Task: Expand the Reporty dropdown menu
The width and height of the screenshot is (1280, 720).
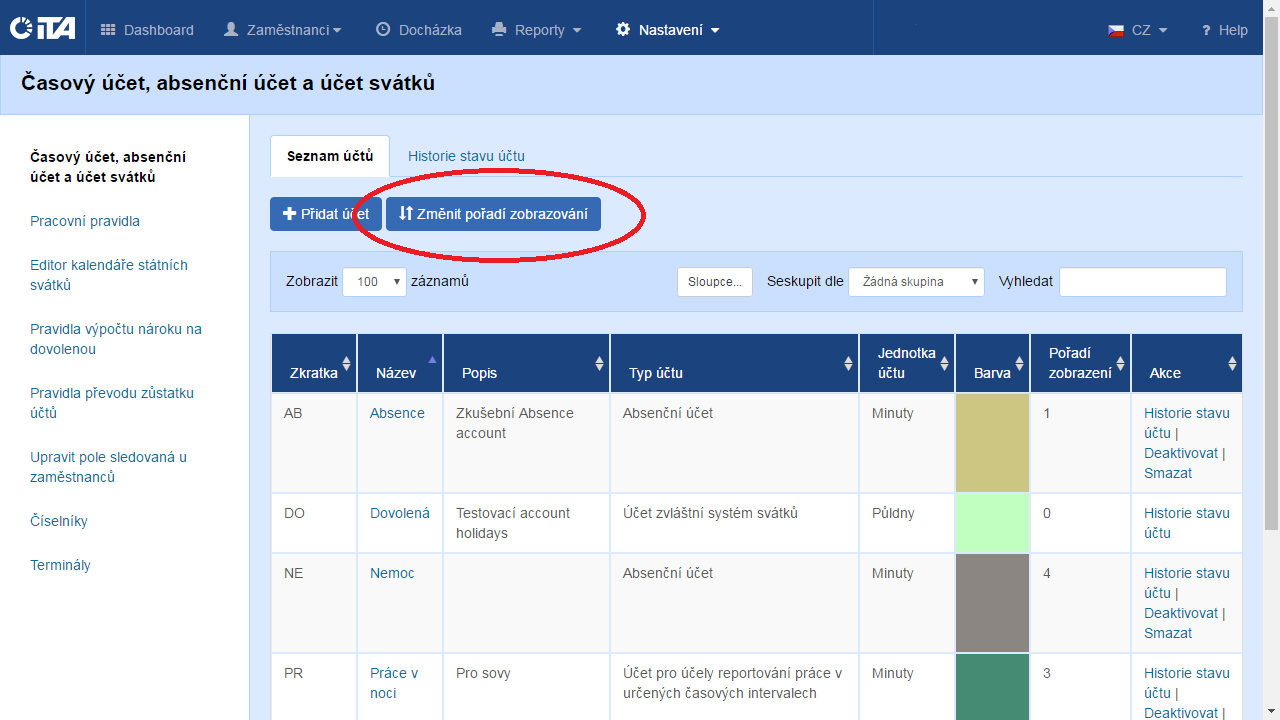Action: [x=537, y=30]
